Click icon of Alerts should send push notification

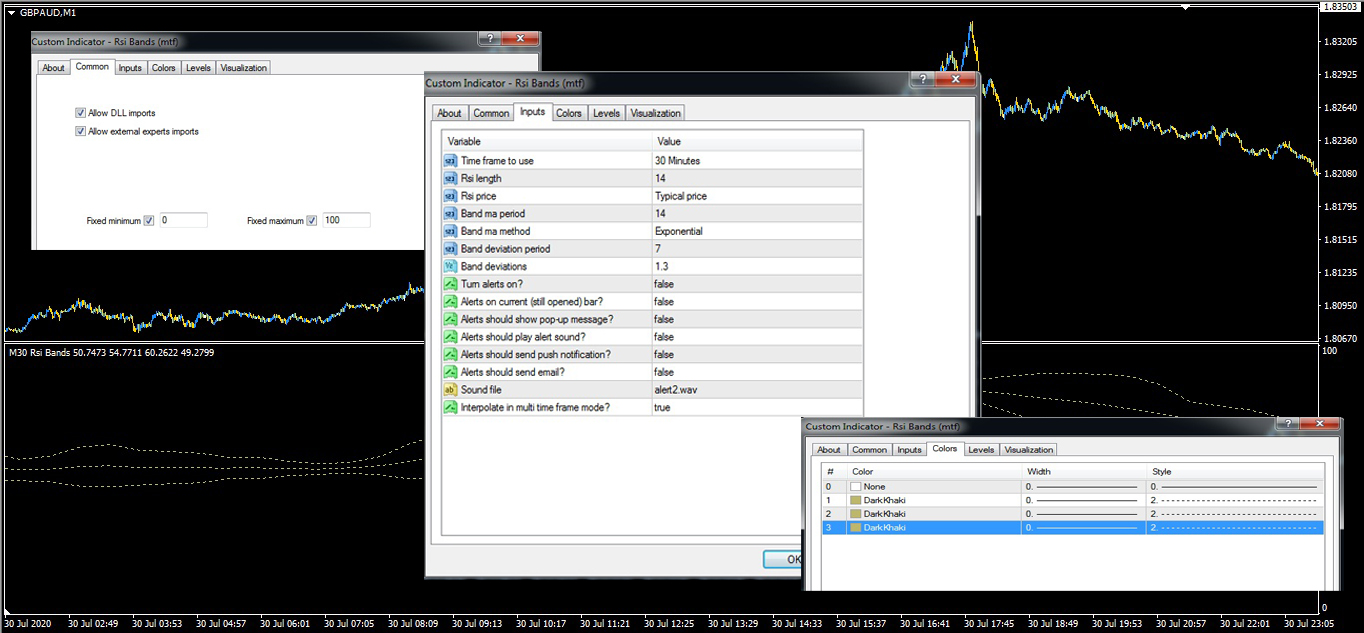click(x=450, y=355)
